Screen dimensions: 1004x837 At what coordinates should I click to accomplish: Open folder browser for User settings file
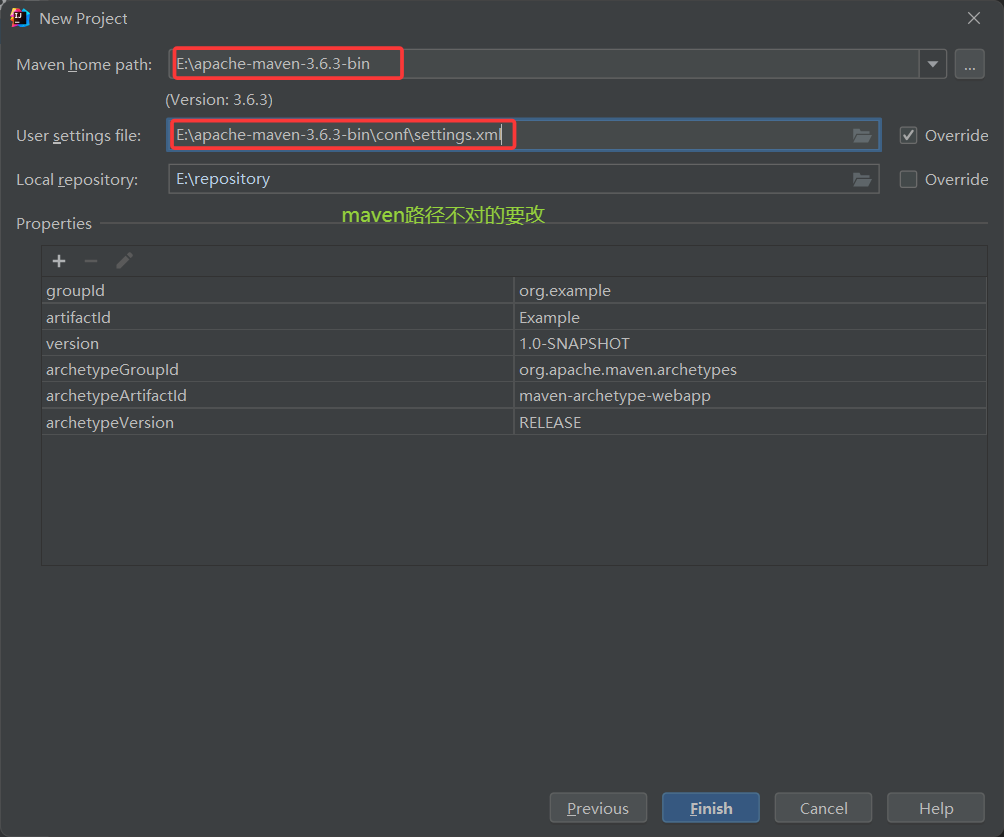pos(862,136)
